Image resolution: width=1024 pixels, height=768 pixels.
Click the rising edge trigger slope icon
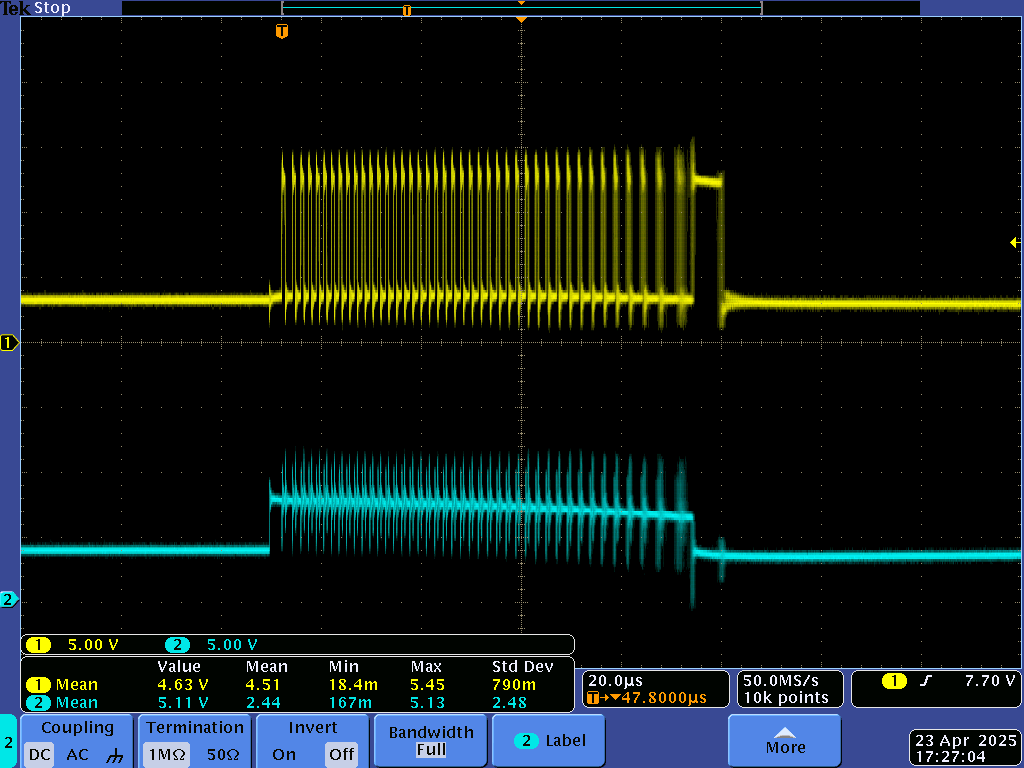click(x=926, y=681)
